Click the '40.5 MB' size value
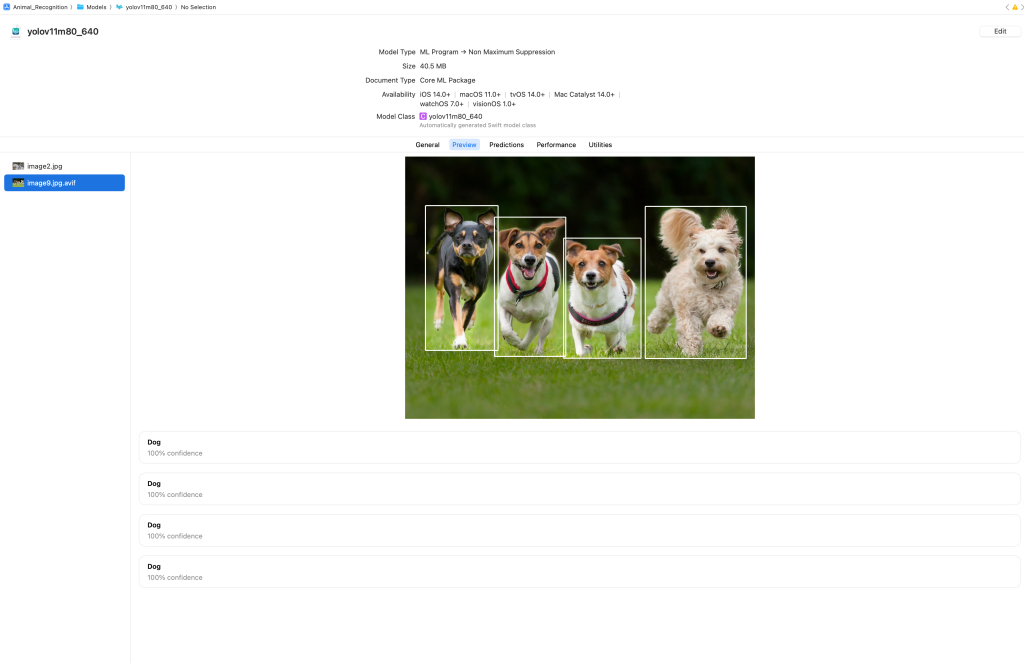 coord(433,66)
